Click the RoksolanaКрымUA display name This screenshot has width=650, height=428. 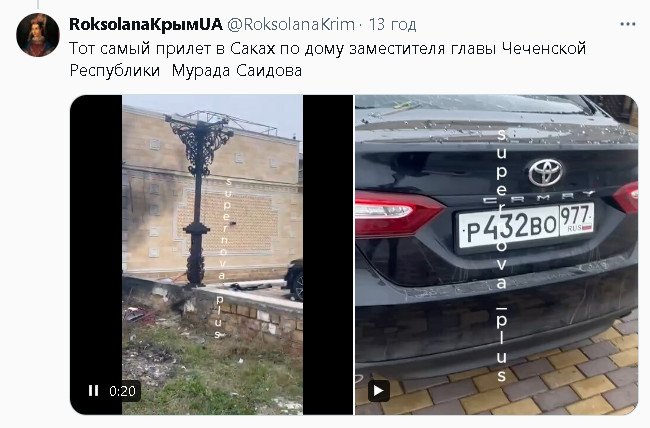146,24
